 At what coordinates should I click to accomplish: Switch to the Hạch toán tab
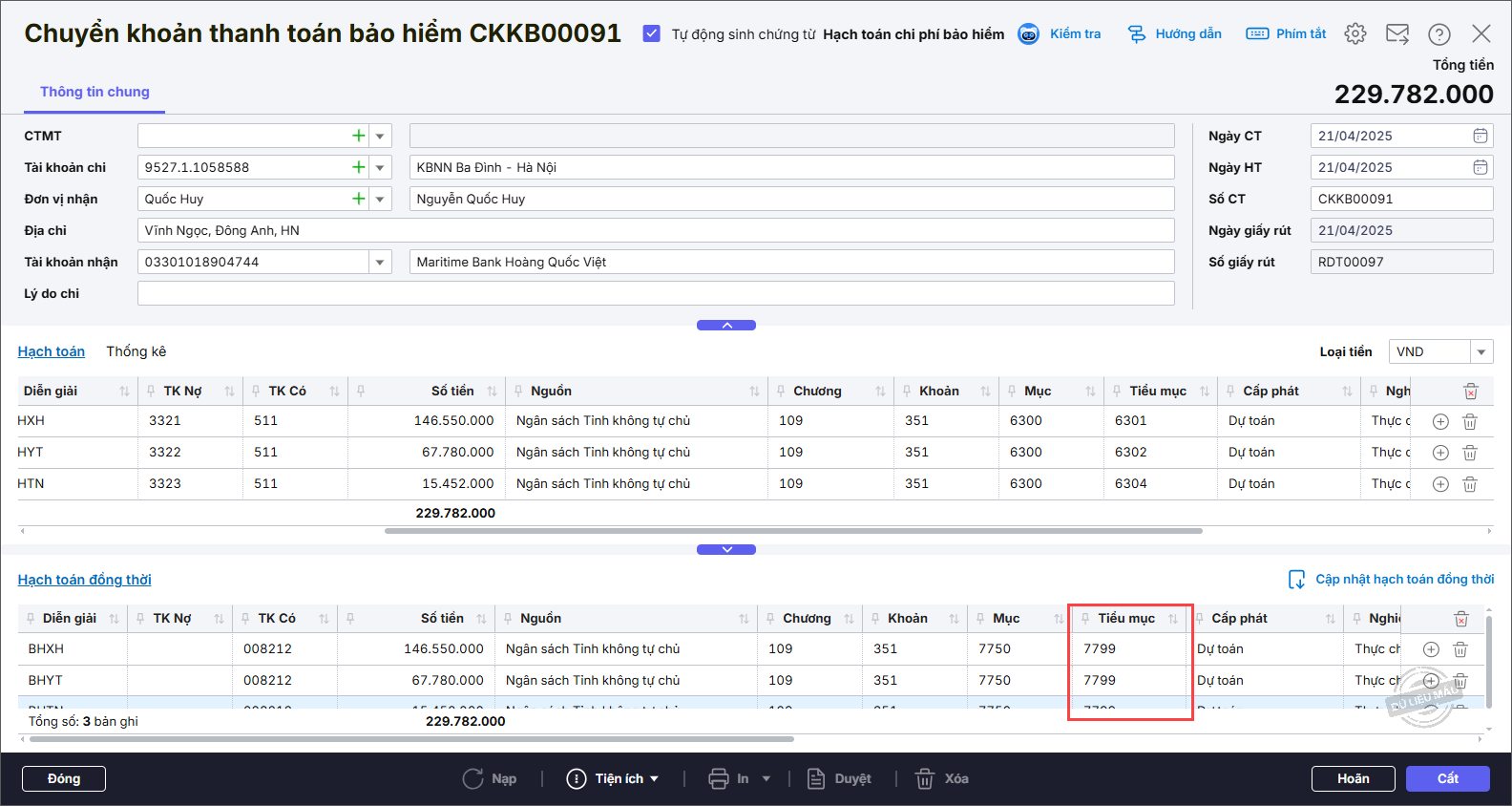[52, 351]
